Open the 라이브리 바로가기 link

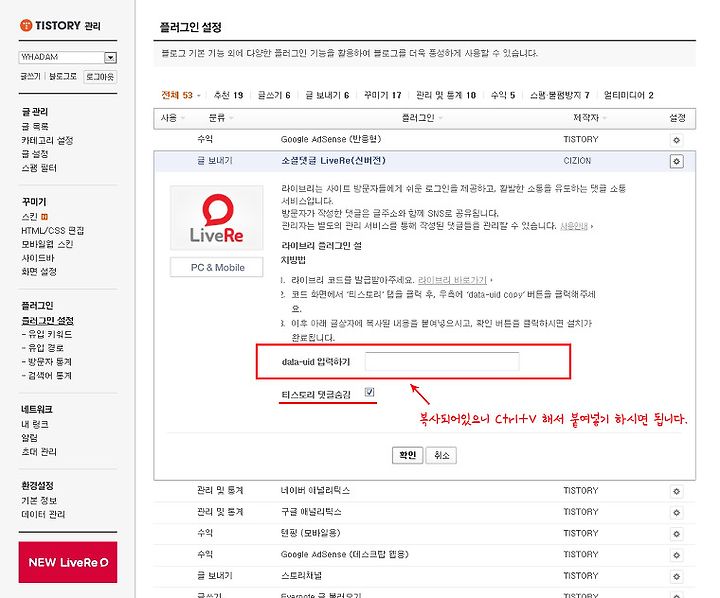[x=452, y=280]
